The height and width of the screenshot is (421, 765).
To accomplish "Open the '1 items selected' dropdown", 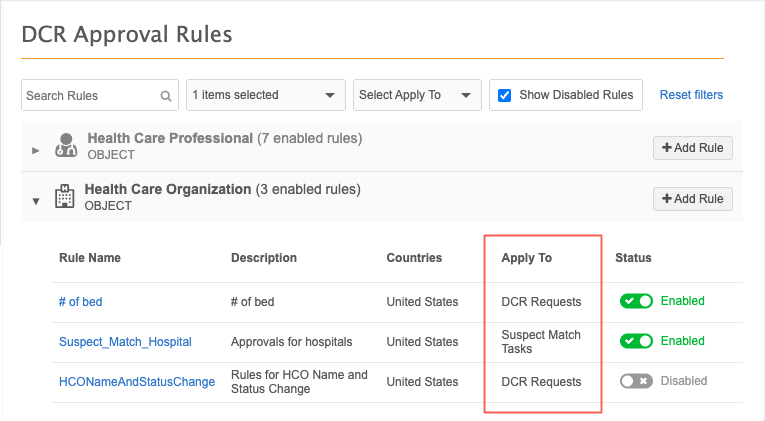I will [264, 95].
